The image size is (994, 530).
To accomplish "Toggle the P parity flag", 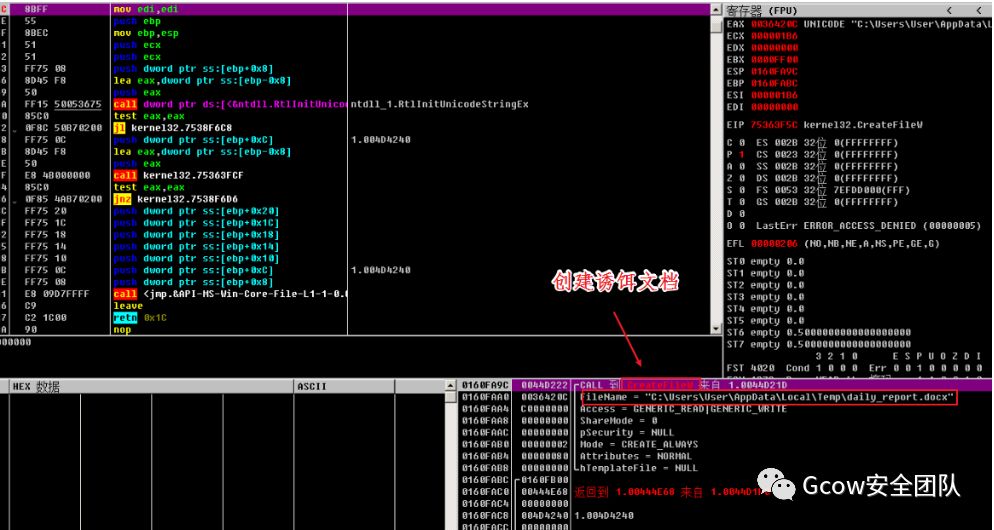I will click(x=742, y=155).
